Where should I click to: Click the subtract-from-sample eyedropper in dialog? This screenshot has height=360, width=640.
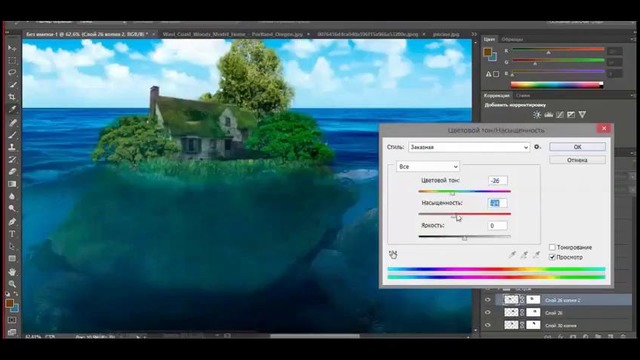pos(536,255)
